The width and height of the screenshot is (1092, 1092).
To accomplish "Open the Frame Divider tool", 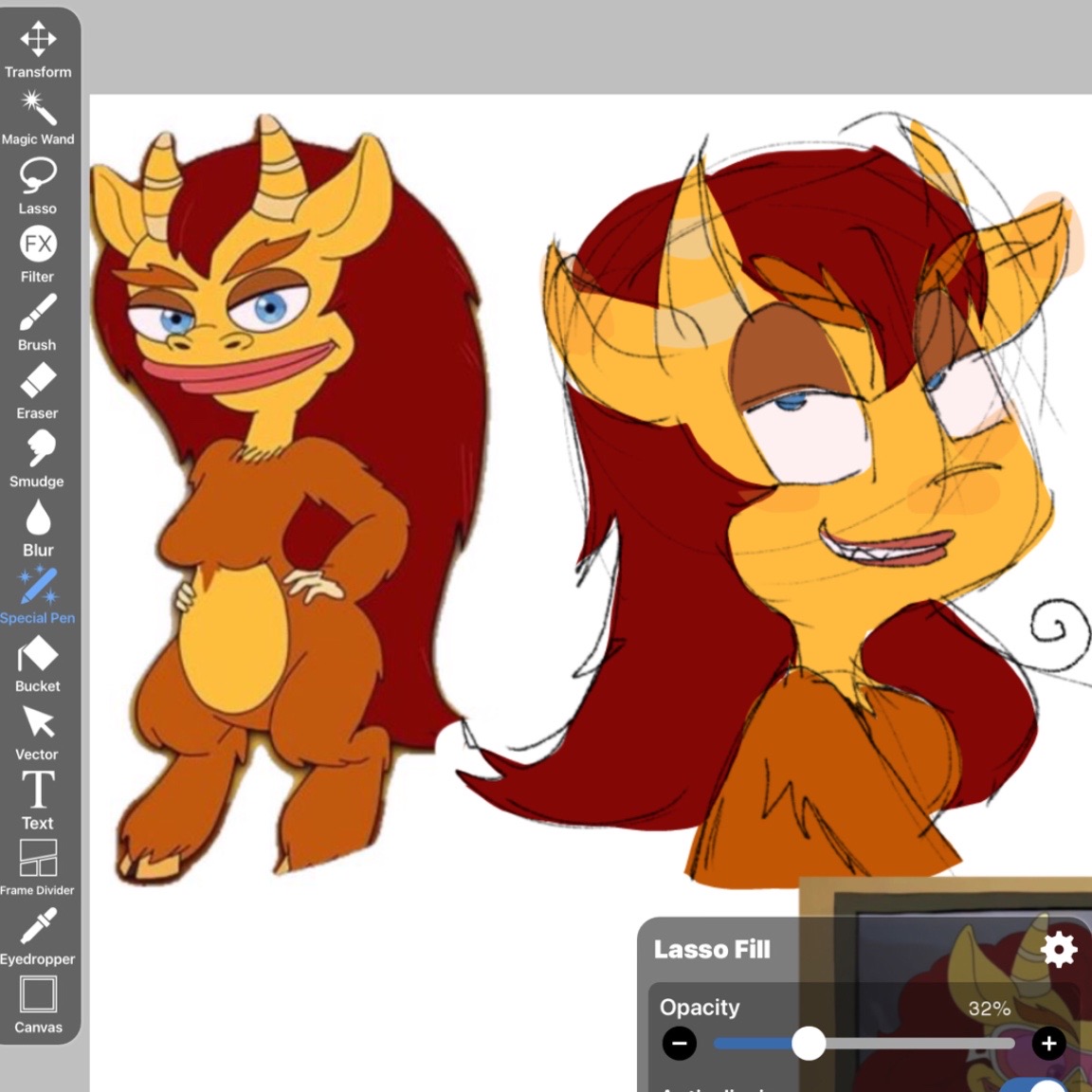I will [x=38, y=867].
